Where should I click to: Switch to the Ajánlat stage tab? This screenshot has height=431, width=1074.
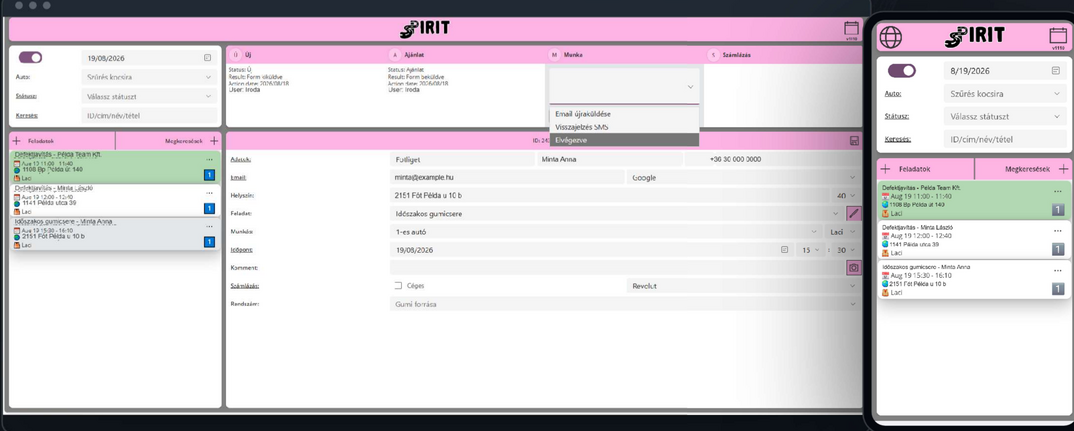(465, 55)
